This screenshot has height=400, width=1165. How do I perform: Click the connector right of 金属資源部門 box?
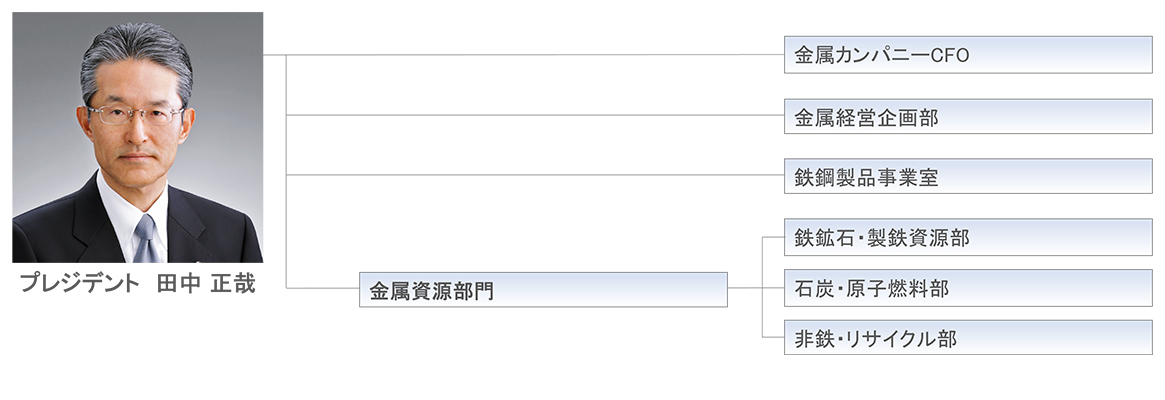point(744,289)
